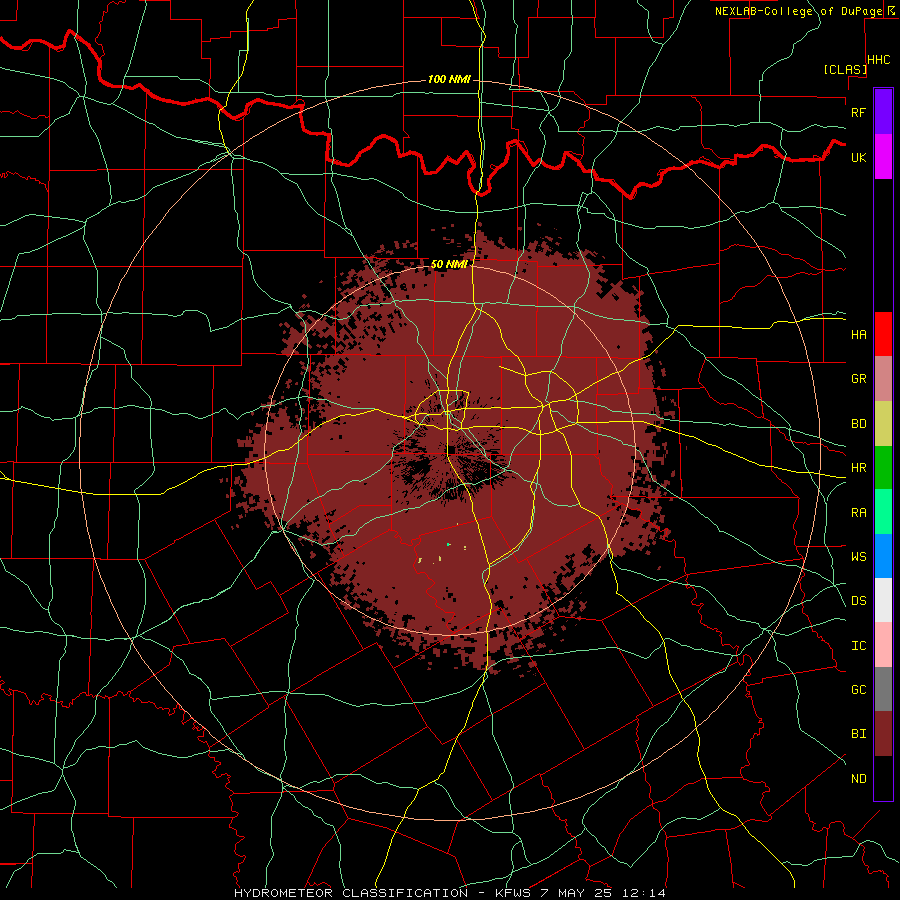Click the GC legend label
The image size is (900, 900).
pyautogui.click(x=858, y=690)
